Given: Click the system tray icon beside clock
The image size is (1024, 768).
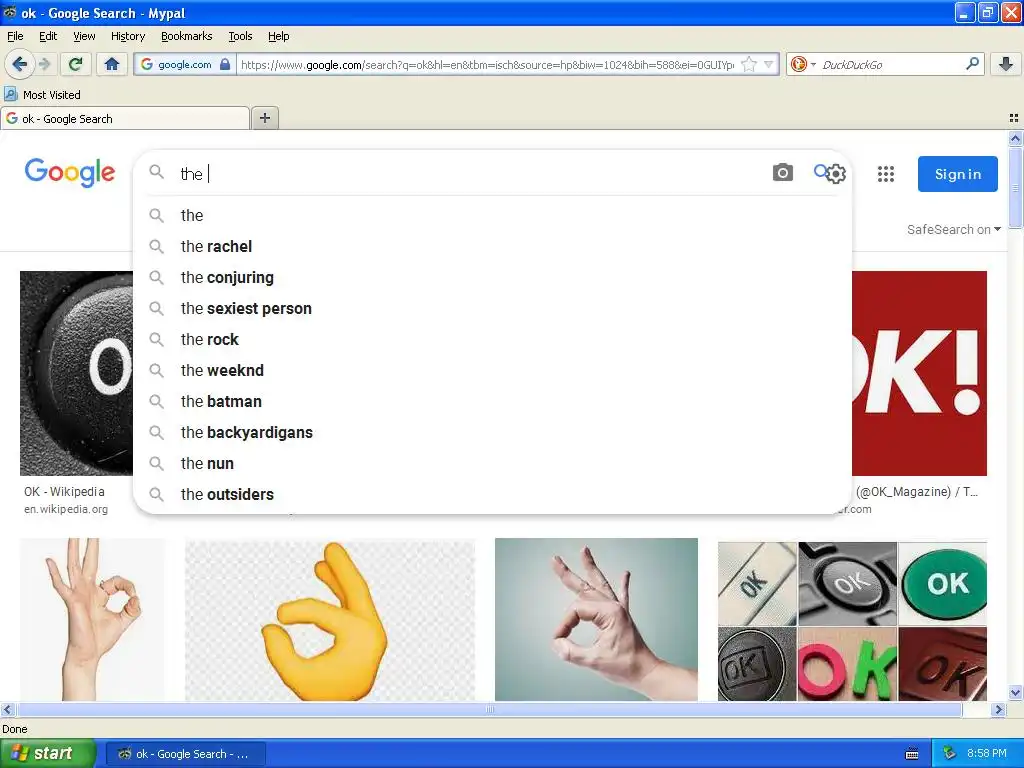Looking at the screenshot, I should pyautogui.click(x=949, y=753).
